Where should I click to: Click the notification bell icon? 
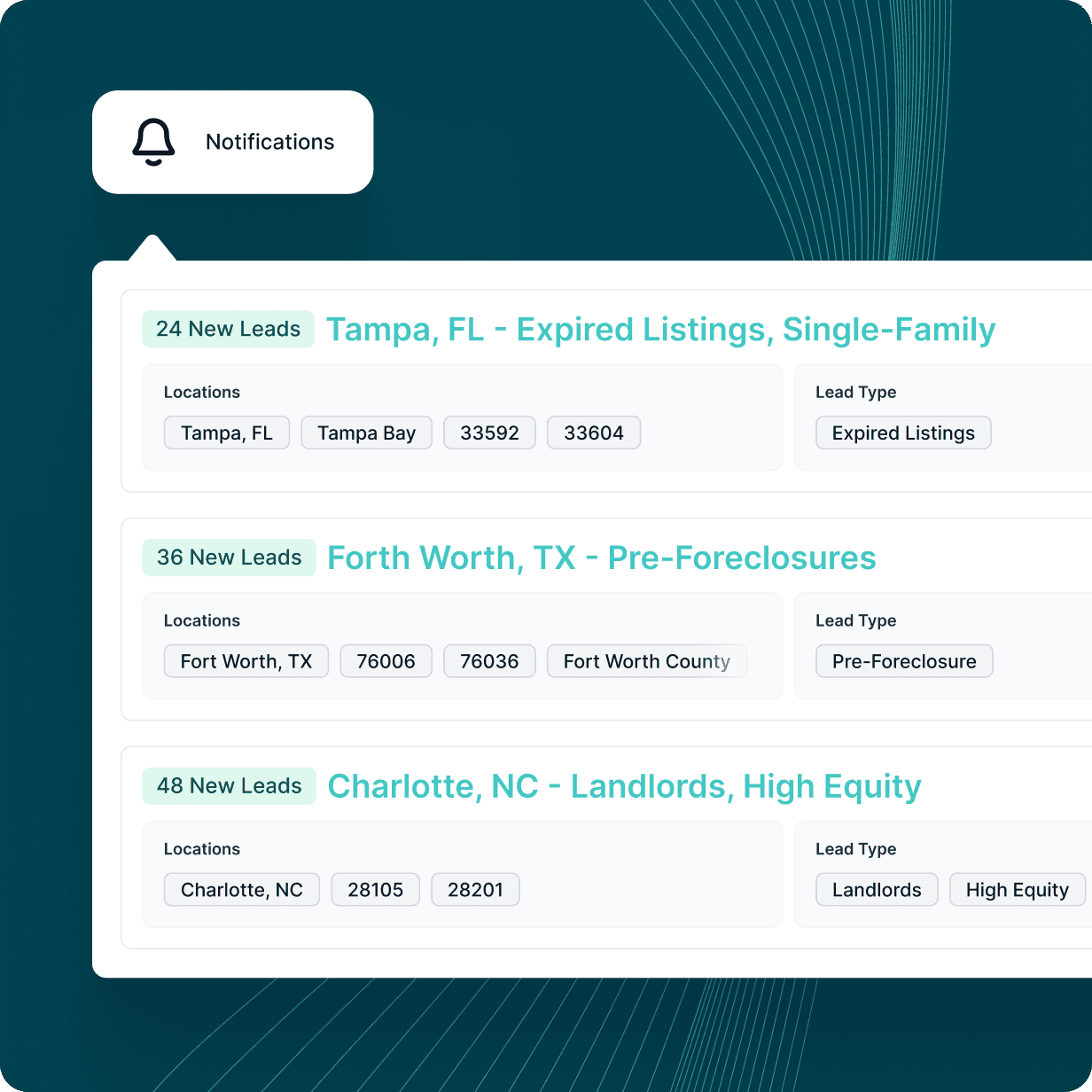tap(153, 141)
